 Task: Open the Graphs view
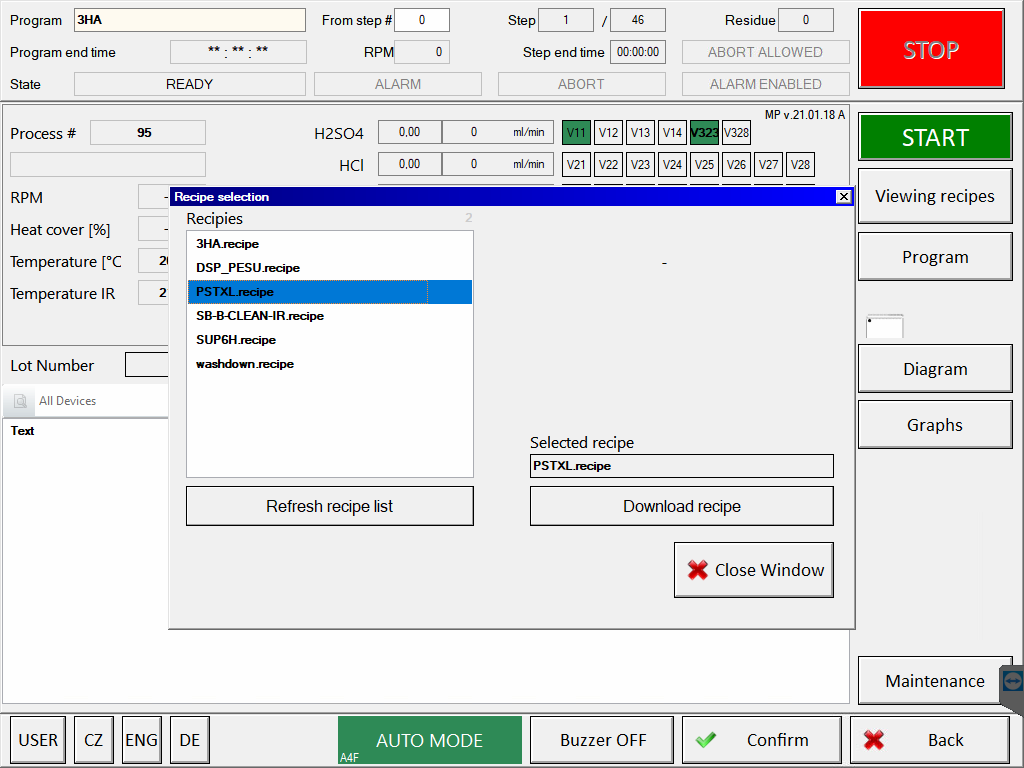[x=934, y=425]
